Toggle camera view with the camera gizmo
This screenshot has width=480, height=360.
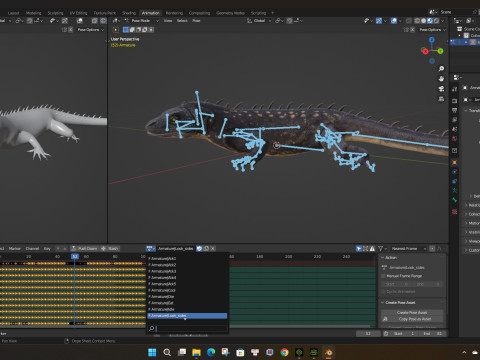point(441,89)
